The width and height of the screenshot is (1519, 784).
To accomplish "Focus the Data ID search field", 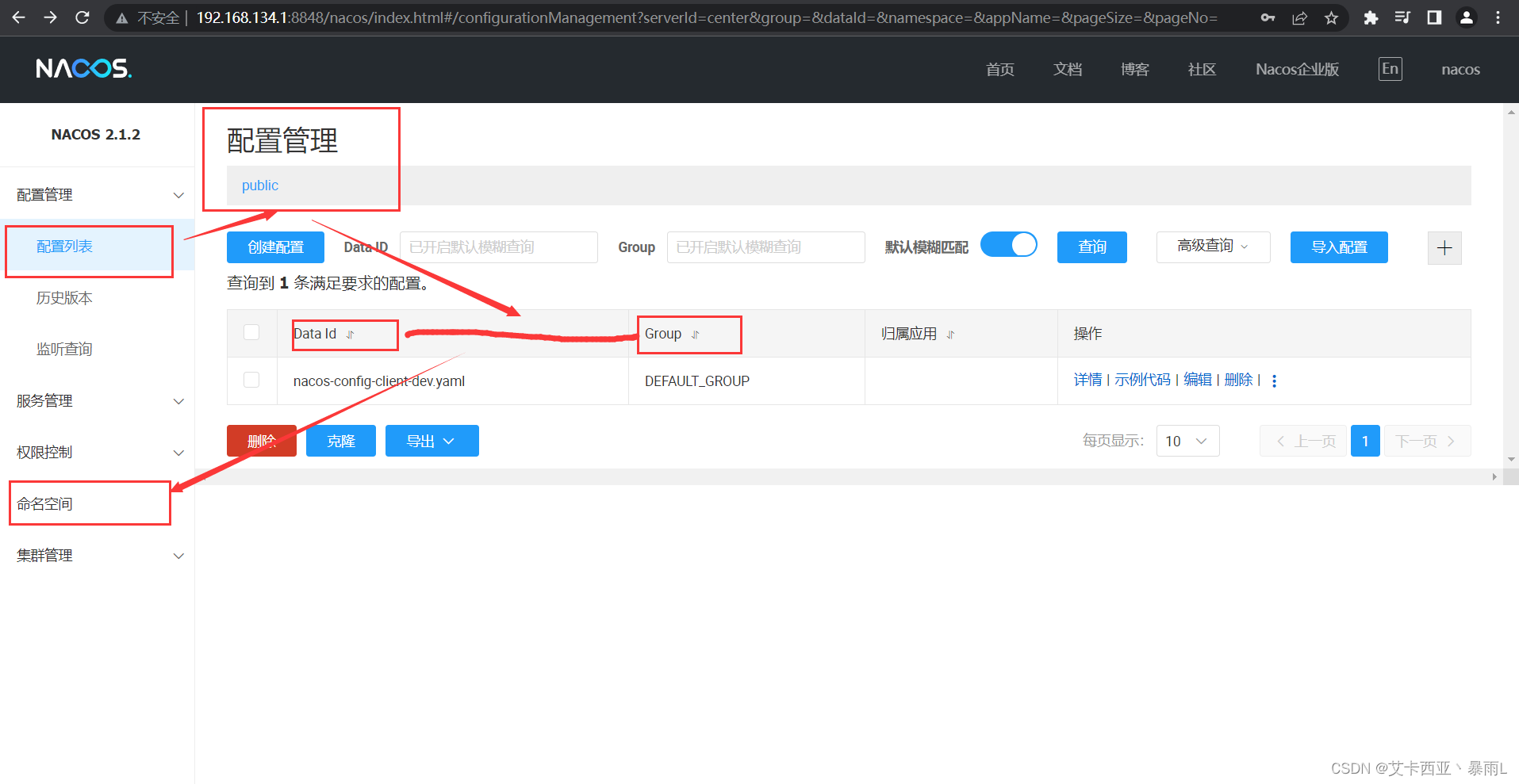I will [498, 247].
